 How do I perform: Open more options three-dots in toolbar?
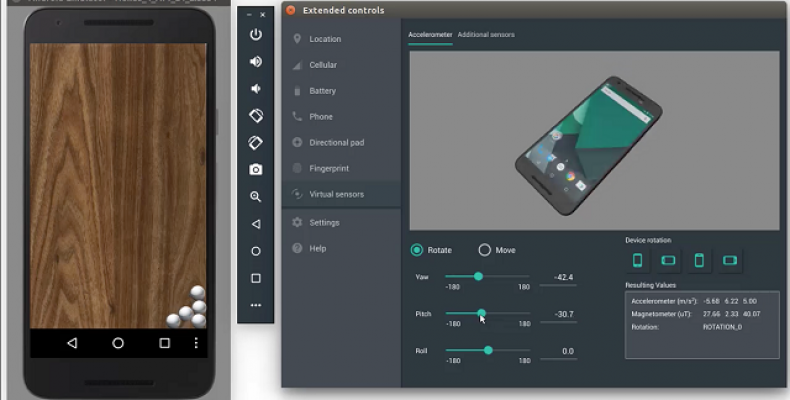(256, 305)
